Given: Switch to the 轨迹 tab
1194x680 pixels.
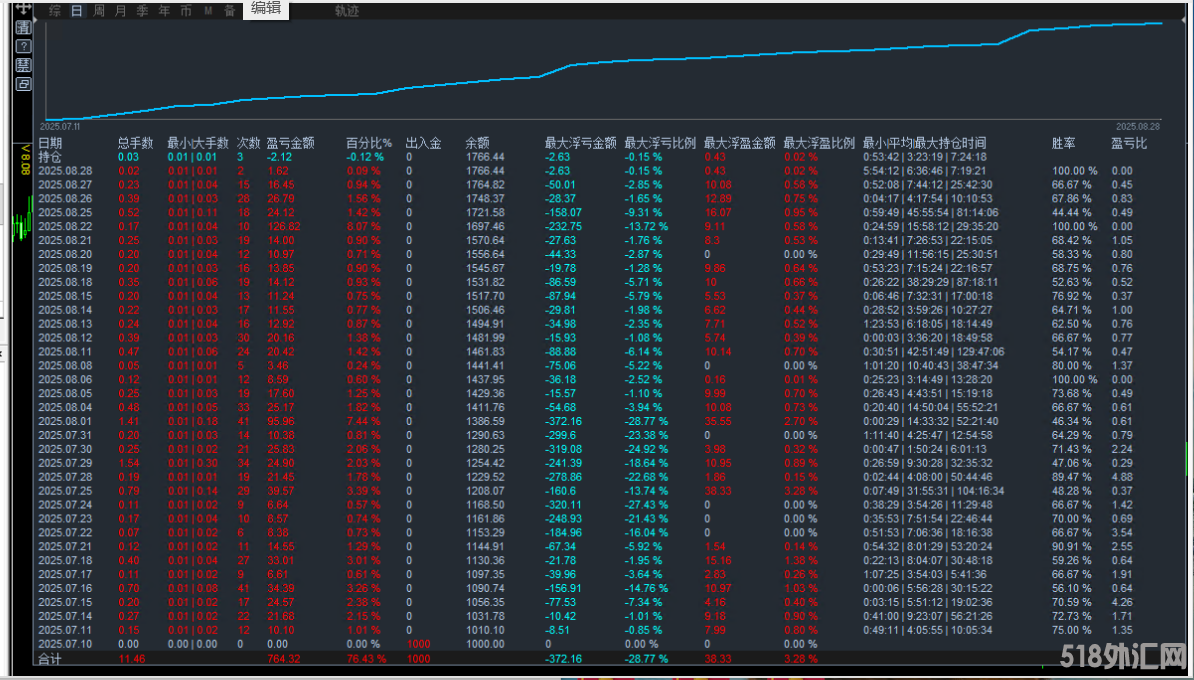Looking at the screenshot, I should [346, 11].
